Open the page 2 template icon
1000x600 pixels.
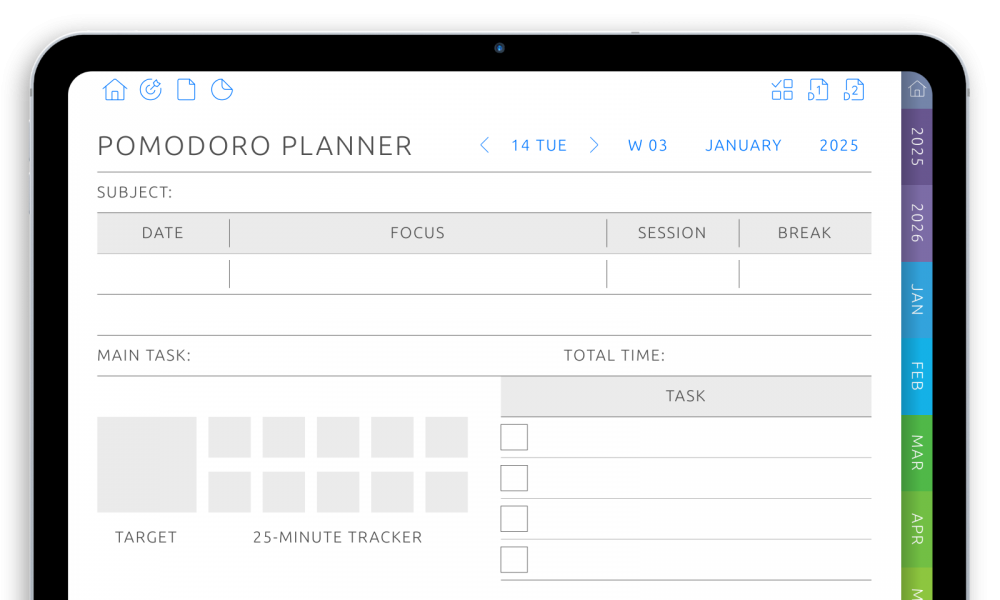pyautogui.click(x=853, y=90)
